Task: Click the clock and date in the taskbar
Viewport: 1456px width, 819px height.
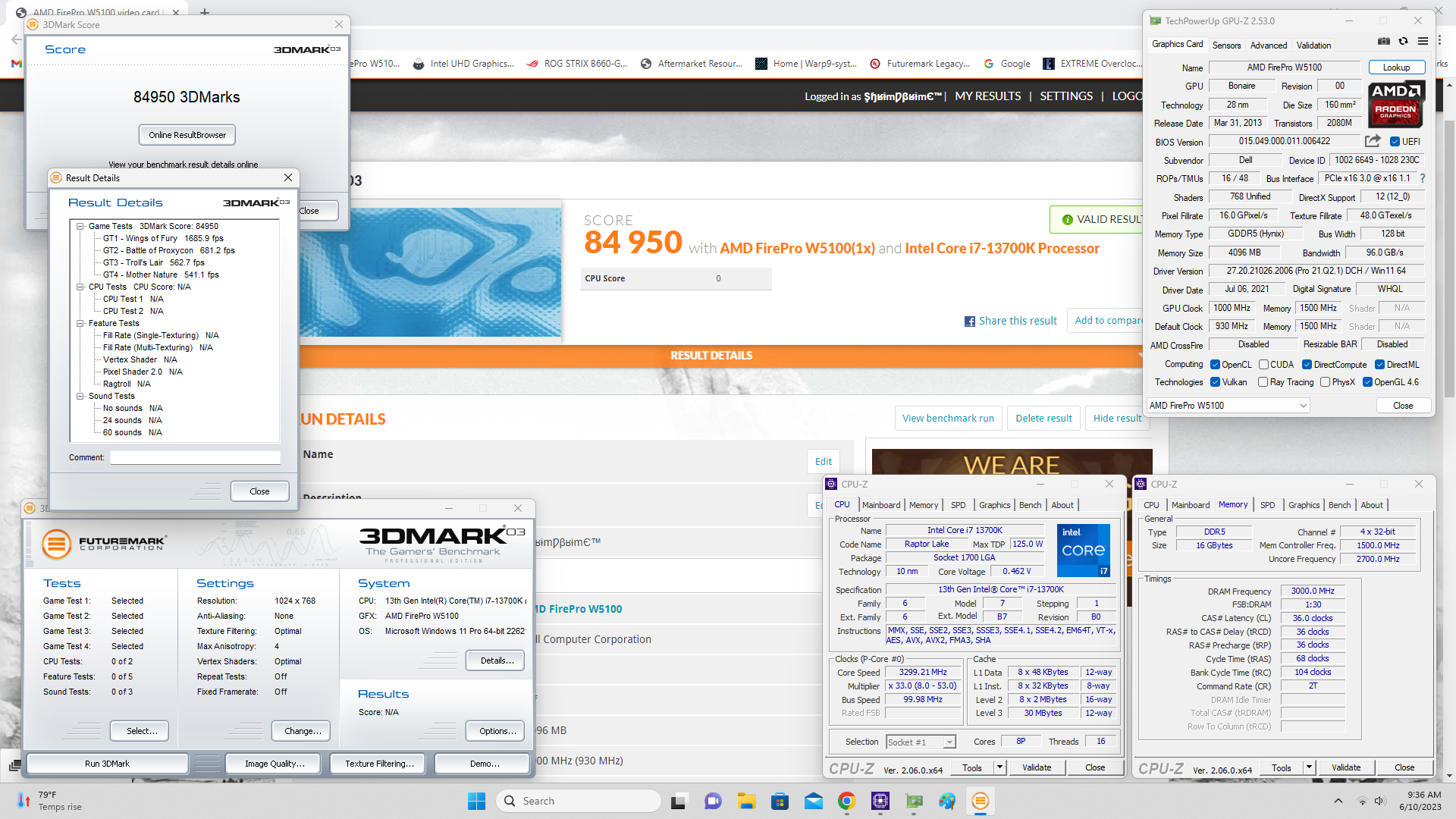Action: 1420,801
